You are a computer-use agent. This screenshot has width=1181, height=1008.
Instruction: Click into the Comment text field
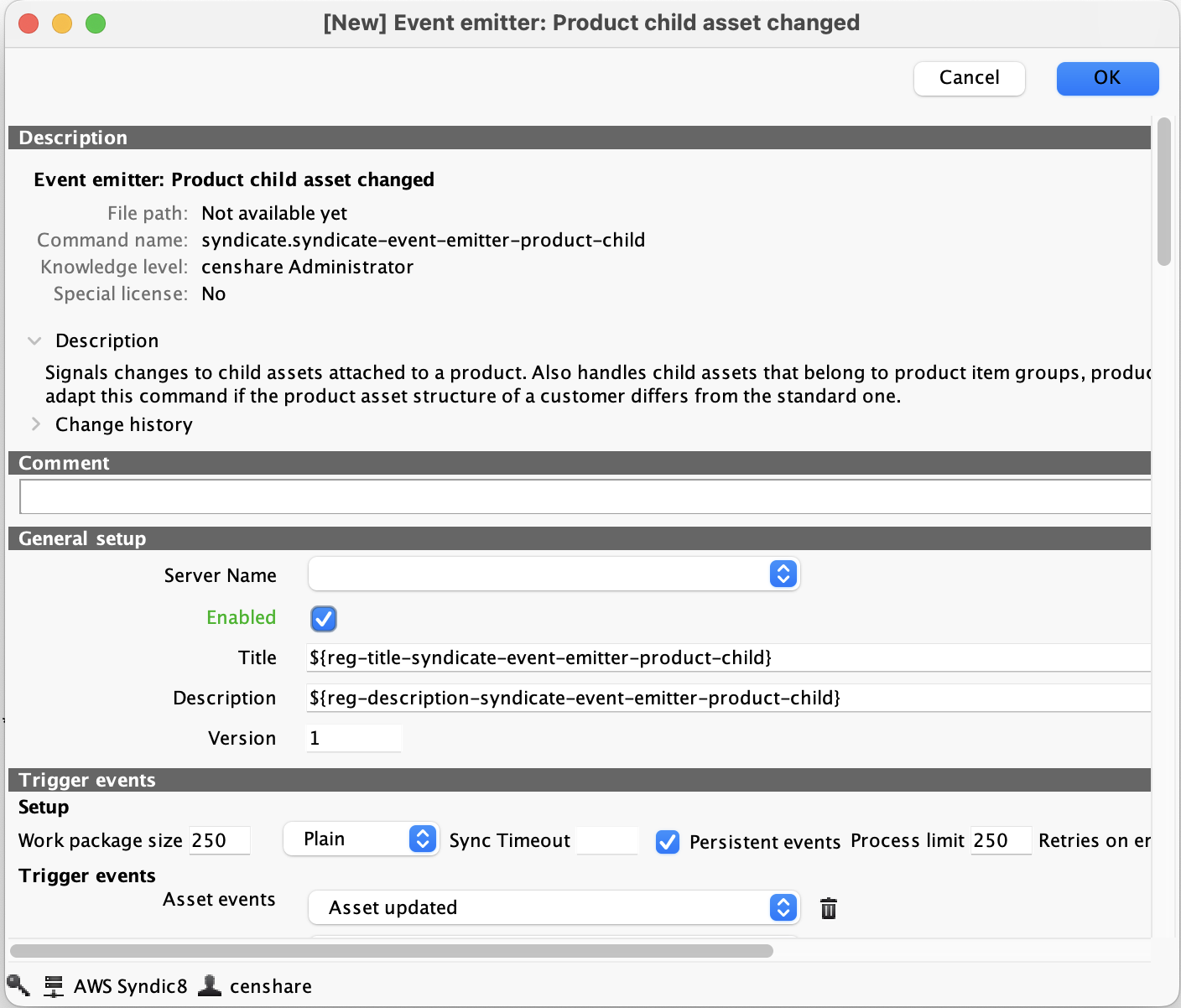point(584,496)
